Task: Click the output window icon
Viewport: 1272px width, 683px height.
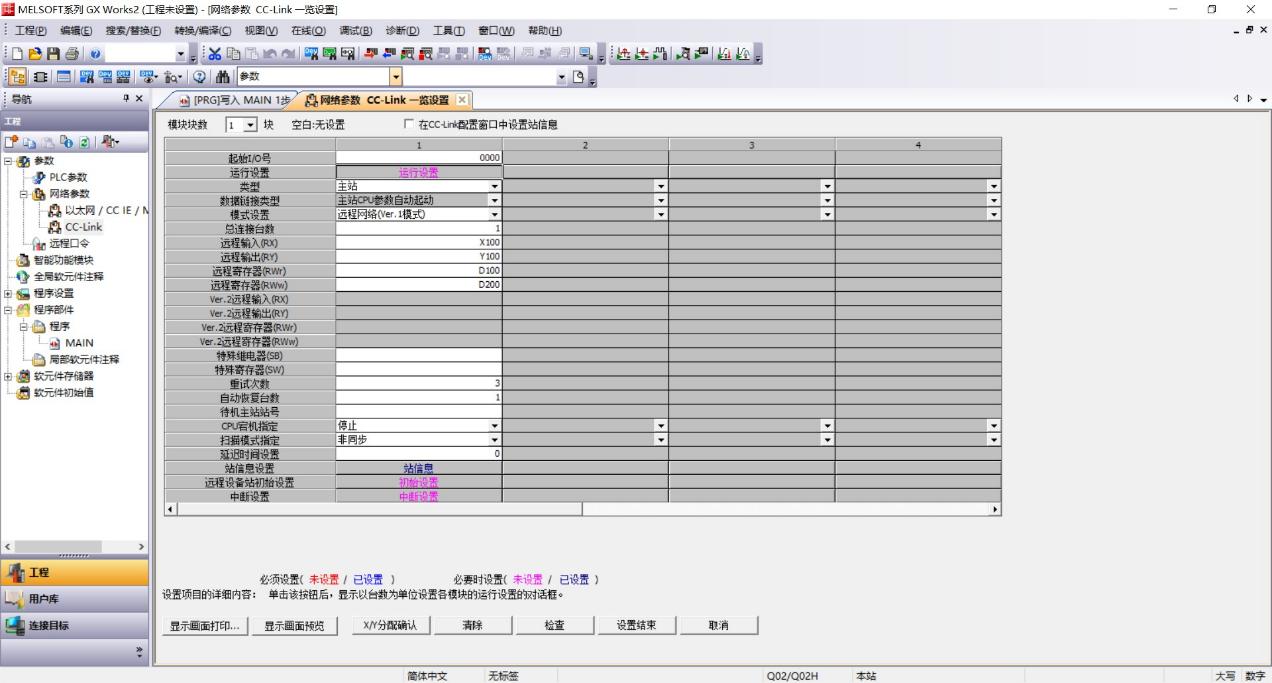Action: click(x=64, y=76)
